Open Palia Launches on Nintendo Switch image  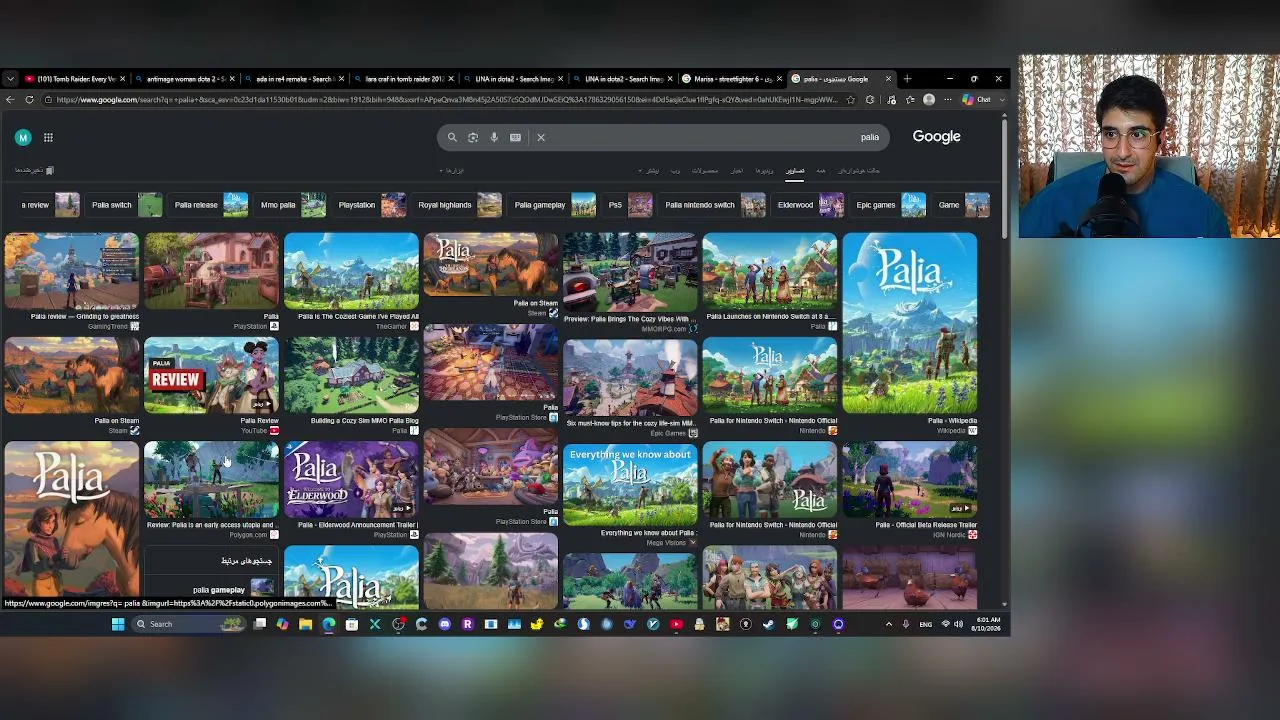(769, 271)
